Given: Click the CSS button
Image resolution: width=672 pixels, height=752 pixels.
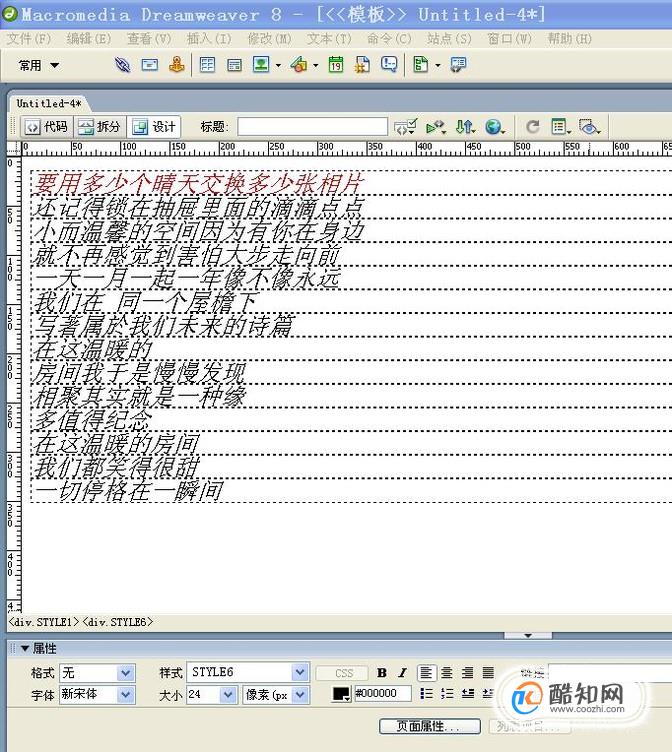Looking at the screenshot, I should tap(342, 673).
